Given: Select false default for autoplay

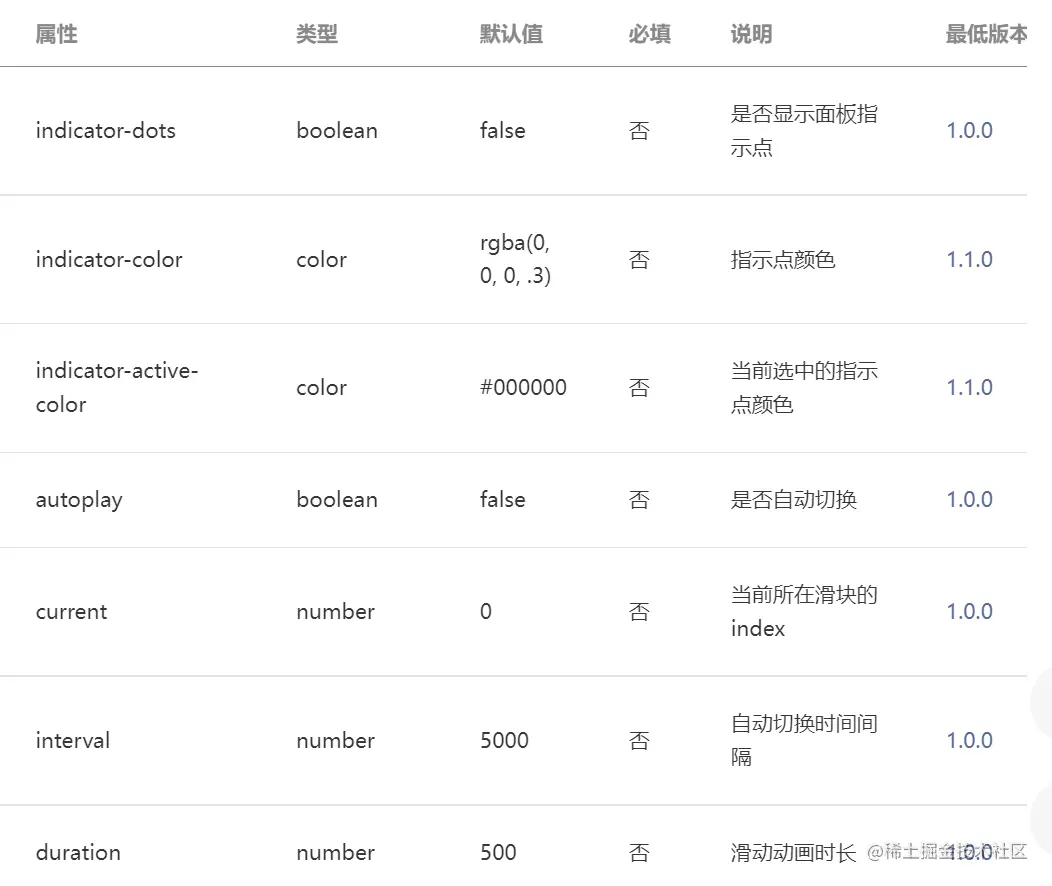Looking at the screenshot, I should 503,499.
